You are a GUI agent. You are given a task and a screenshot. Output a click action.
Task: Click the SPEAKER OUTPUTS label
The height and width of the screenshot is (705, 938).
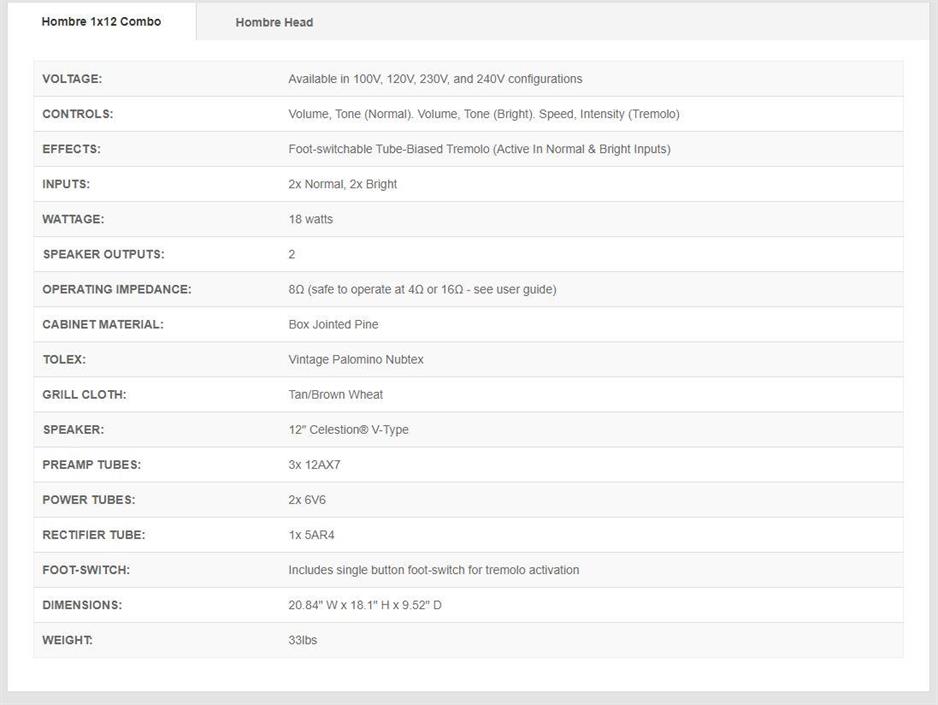coord(103,254)
